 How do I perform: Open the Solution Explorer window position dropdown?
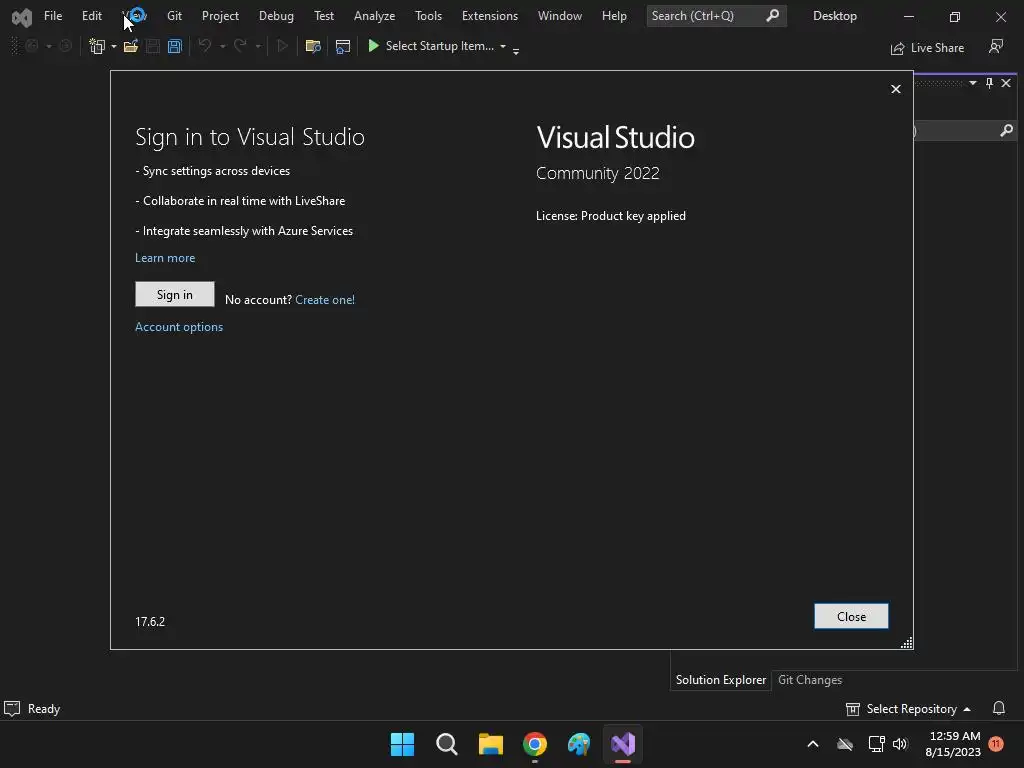pos(973,83)
